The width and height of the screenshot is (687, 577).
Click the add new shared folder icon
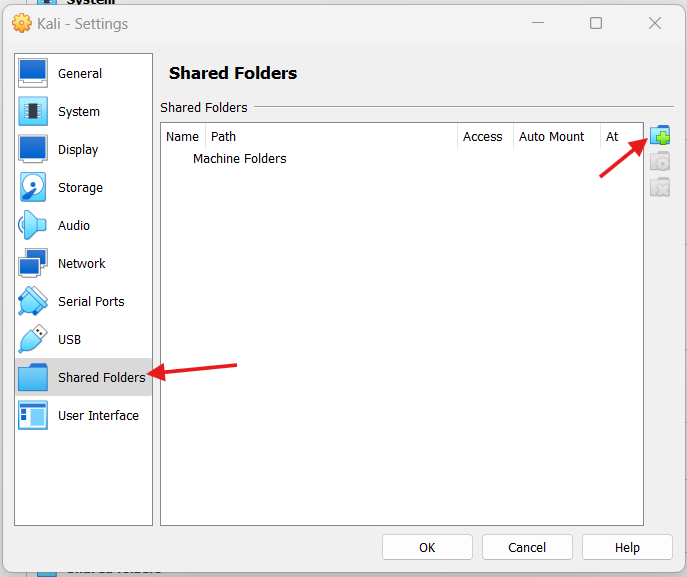(660, 136)
